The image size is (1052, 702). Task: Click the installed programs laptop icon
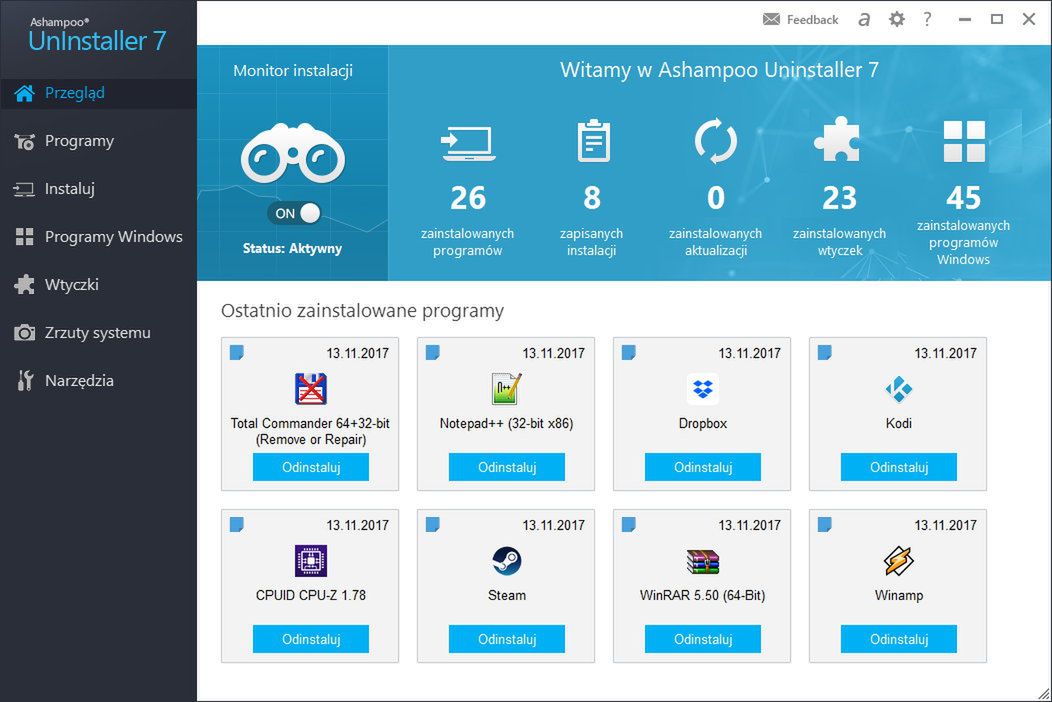468,144
